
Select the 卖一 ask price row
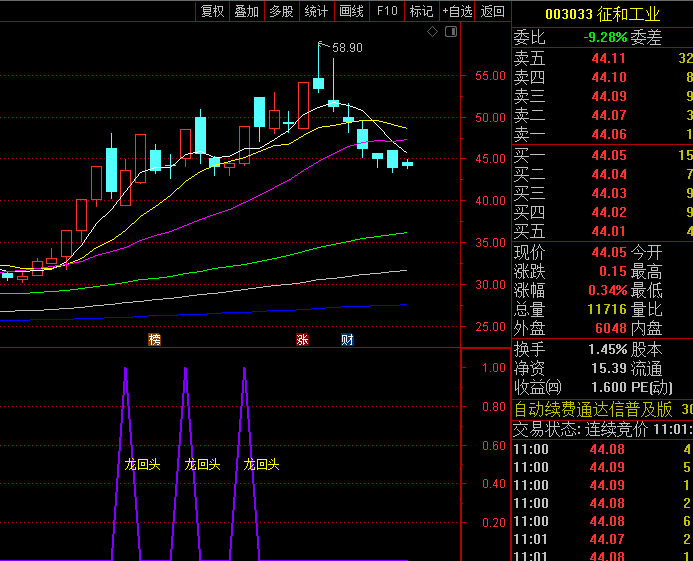[x=600, y=134]
